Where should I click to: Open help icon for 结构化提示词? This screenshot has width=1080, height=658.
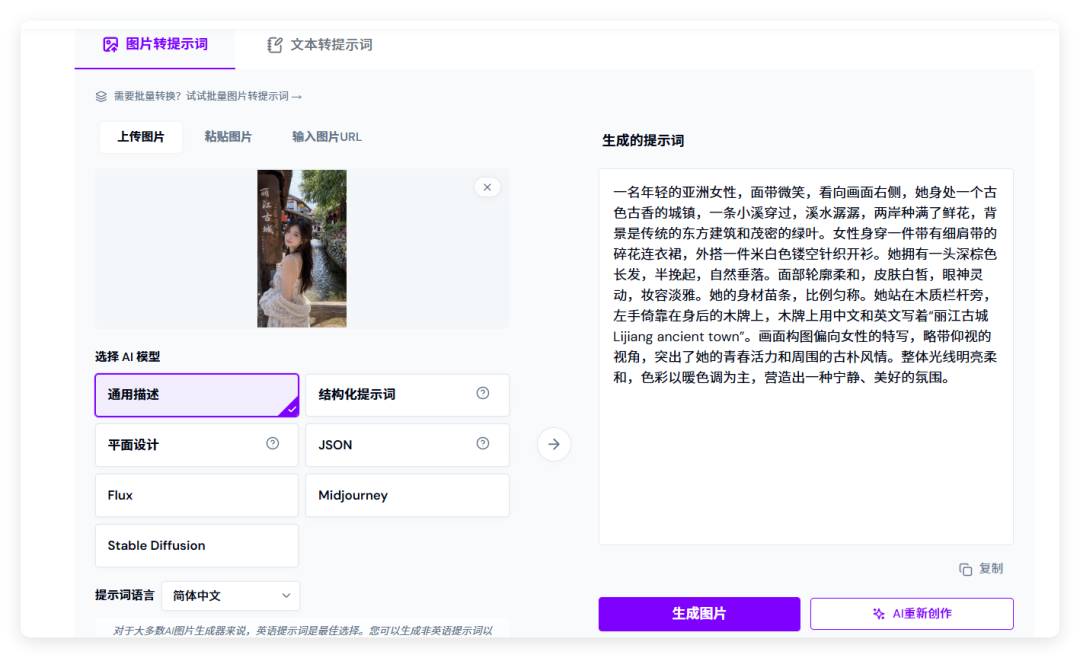tap(483, 393)
